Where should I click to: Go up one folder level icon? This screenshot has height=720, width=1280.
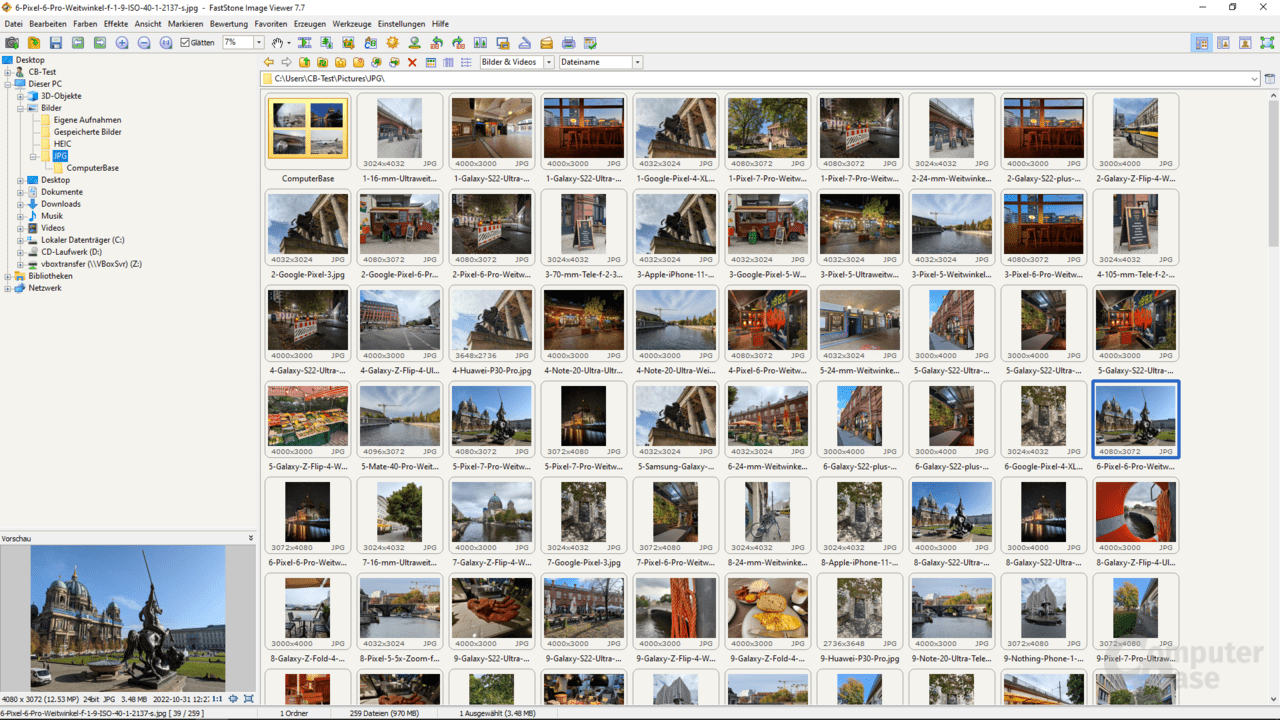click(305, 62)
